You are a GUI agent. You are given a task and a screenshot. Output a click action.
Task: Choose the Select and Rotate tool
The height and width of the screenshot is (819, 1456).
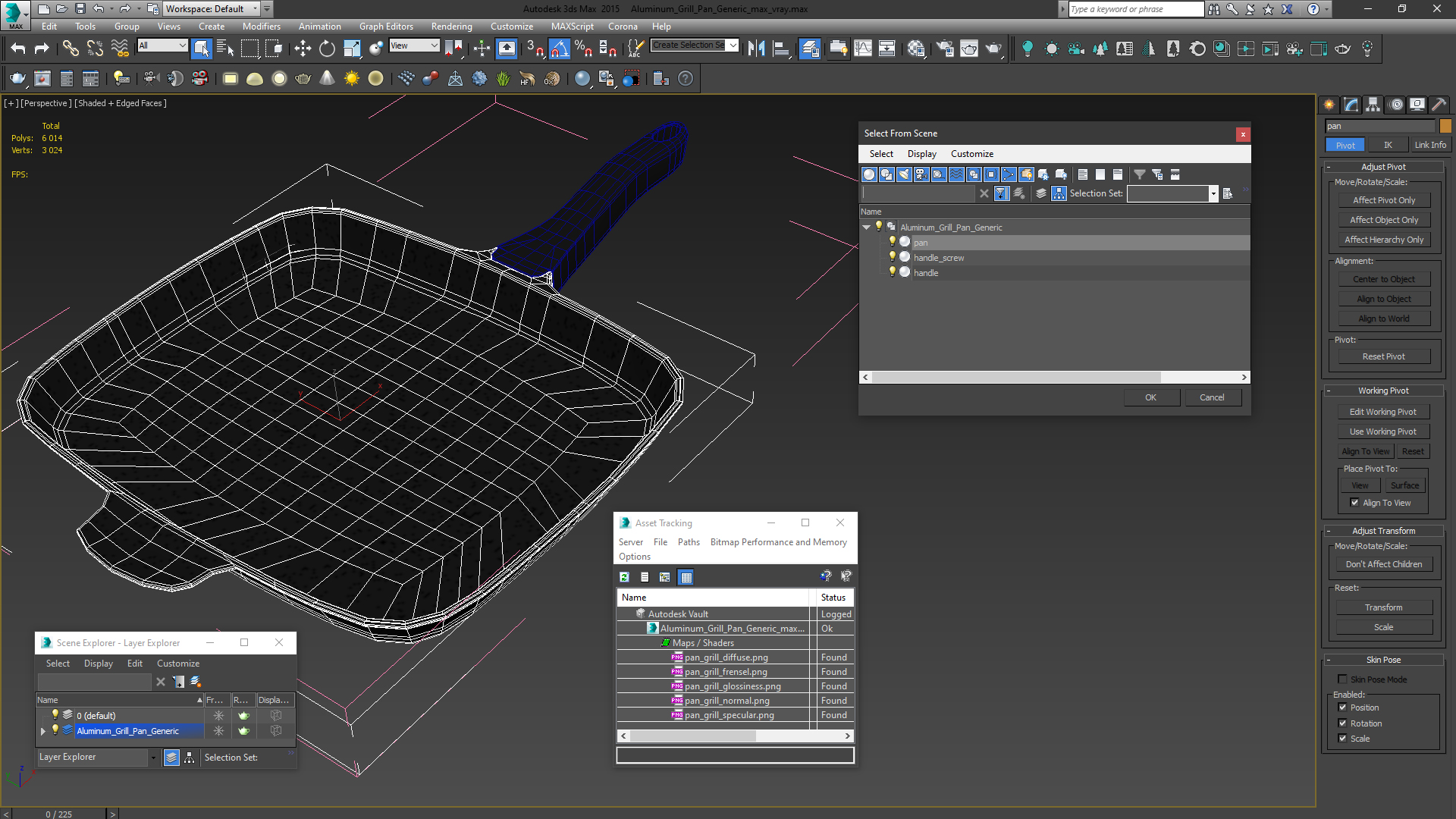[x=327, y=49]
